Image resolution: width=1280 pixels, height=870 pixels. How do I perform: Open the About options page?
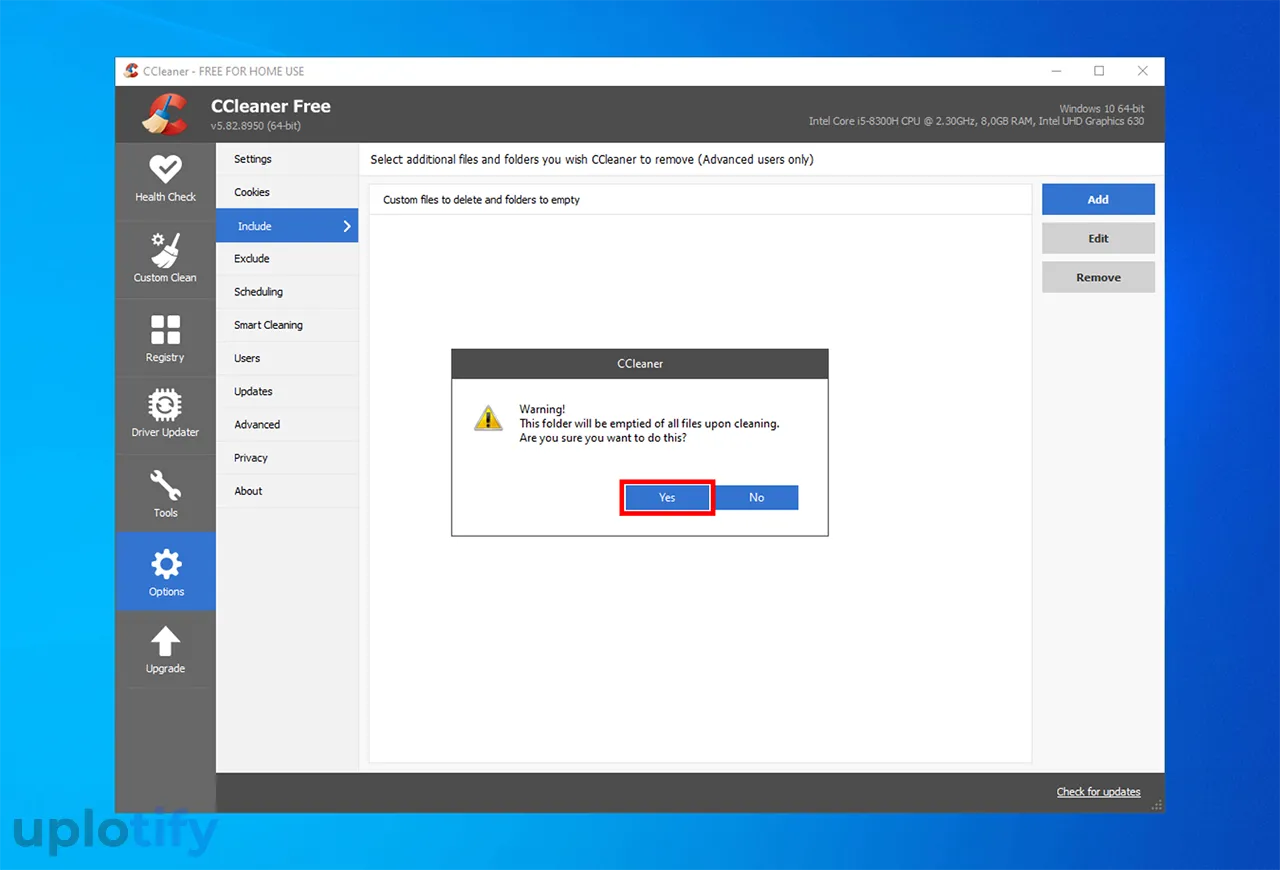287,491
